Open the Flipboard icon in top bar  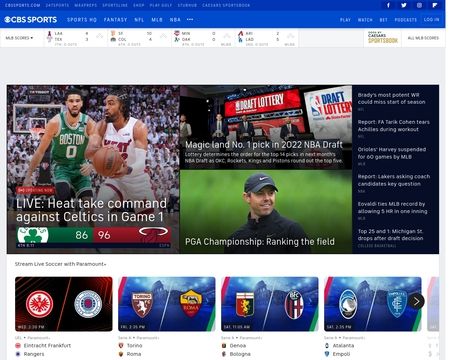point(435,5)
